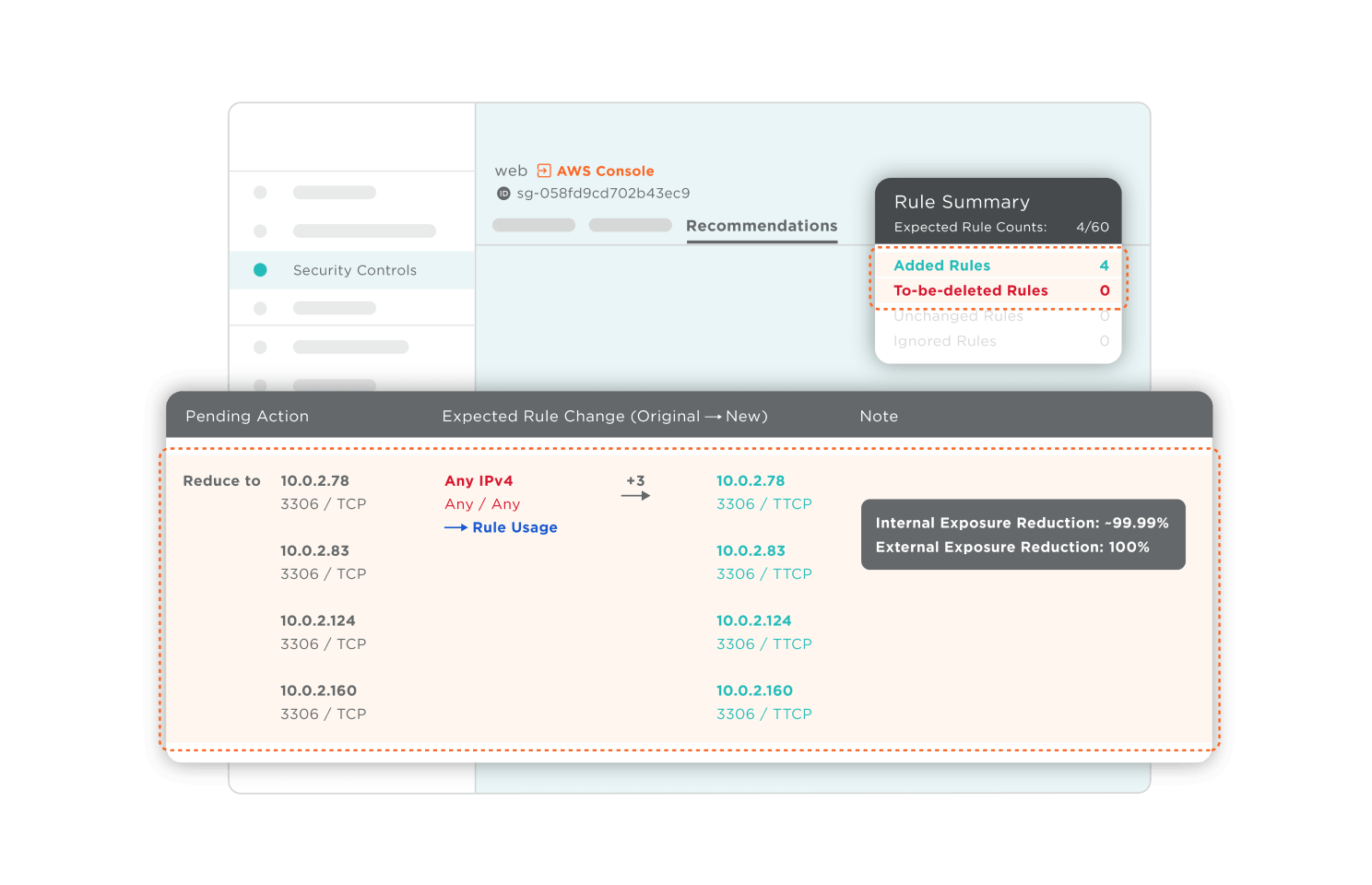Click the External Exposure Reduction note
1372x885 pixels.
click(1012, 547)
